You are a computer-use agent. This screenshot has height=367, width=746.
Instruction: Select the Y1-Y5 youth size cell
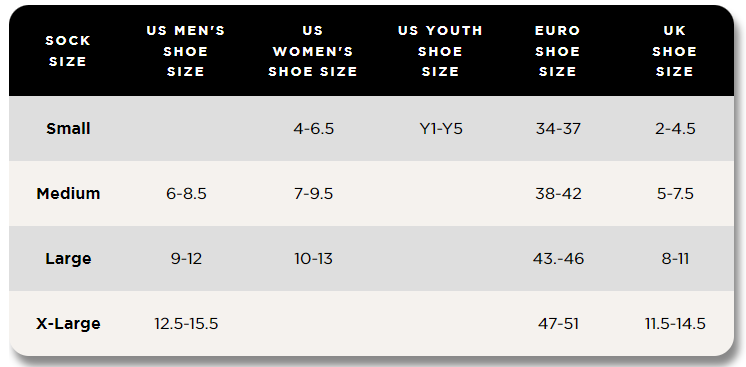[441, 129]
